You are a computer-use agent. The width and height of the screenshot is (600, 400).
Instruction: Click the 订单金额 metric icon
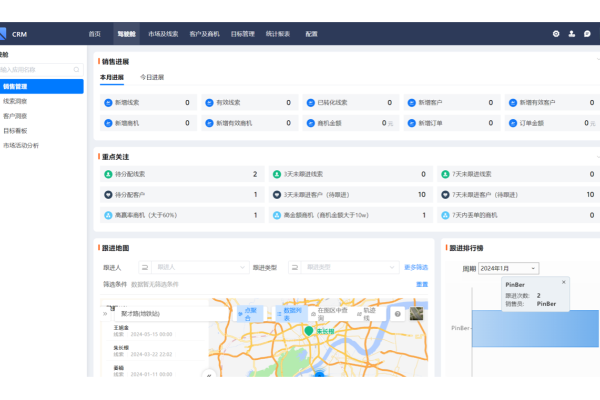coord(513,123)
